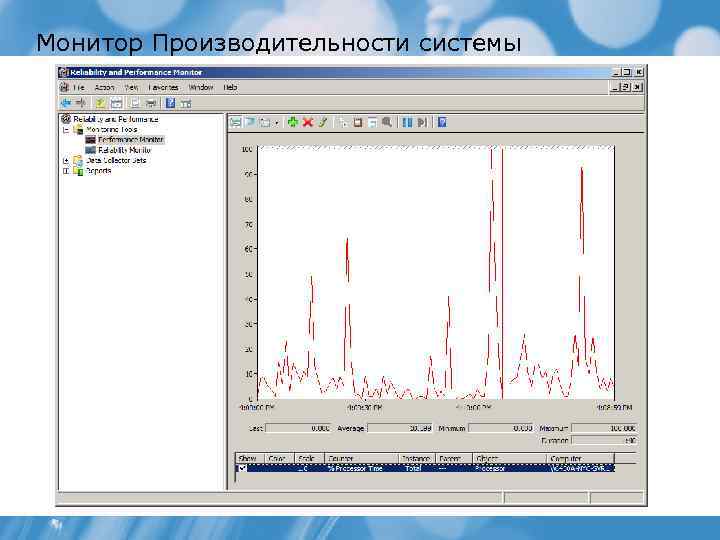Click the Change Graph Type icon
This screenshot has width=720, height=540.
(265, 122)
